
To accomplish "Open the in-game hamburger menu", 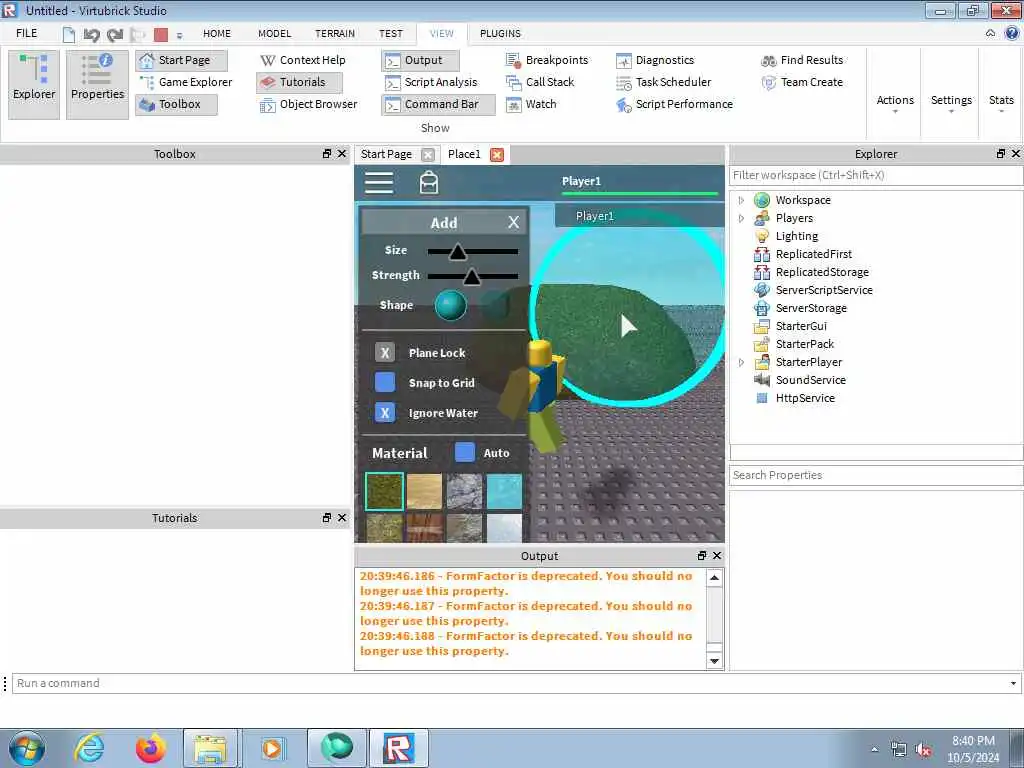I will 379,182.
